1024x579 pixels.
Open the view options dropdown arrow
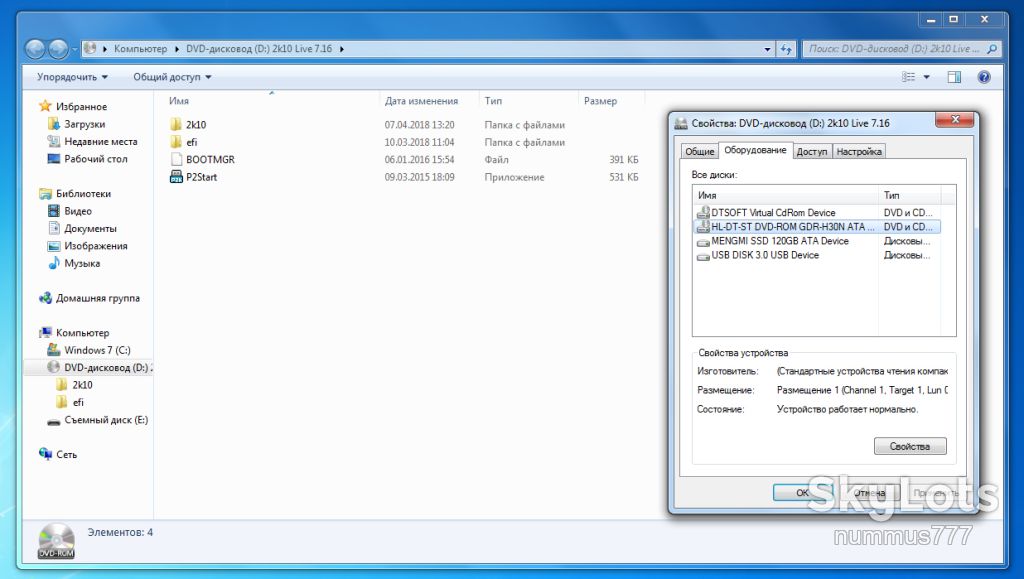(926, 77)
